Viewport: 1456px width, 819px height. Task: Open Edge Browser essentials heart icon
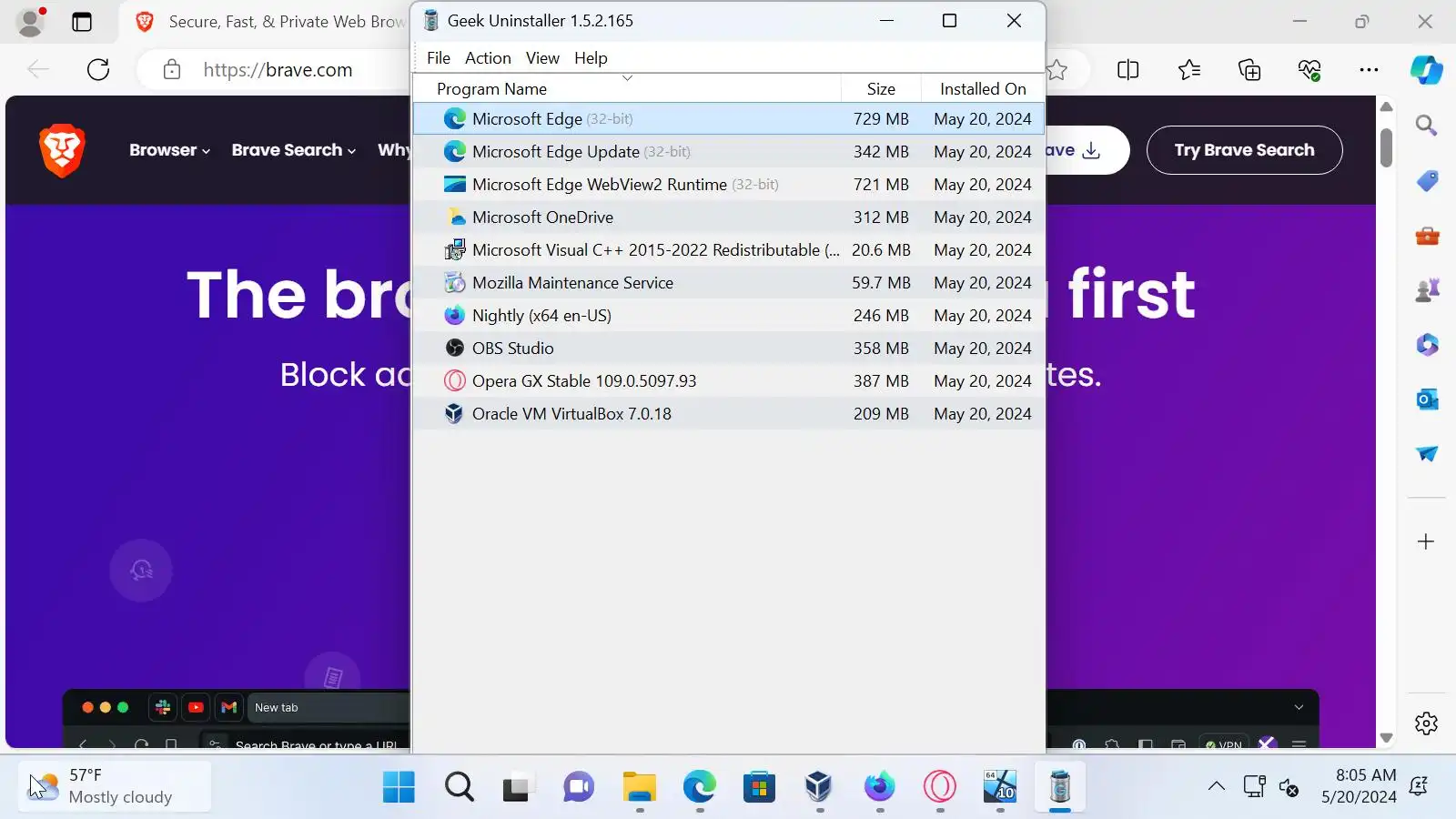point(1309,70)
